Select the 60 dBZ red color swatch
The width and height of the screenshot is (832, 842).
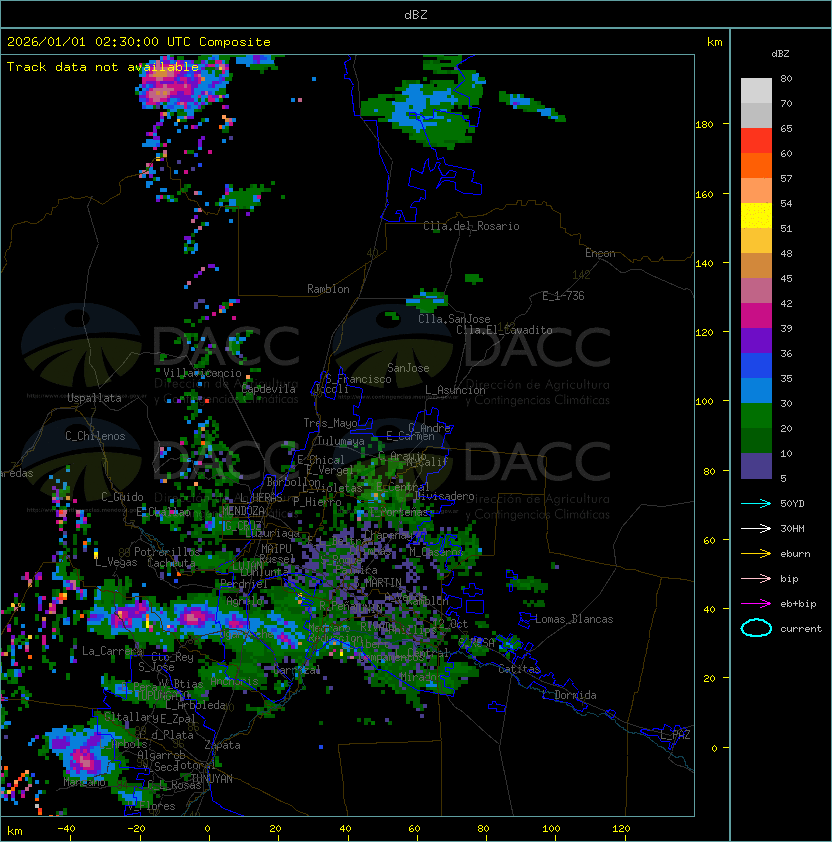[756, 141]
